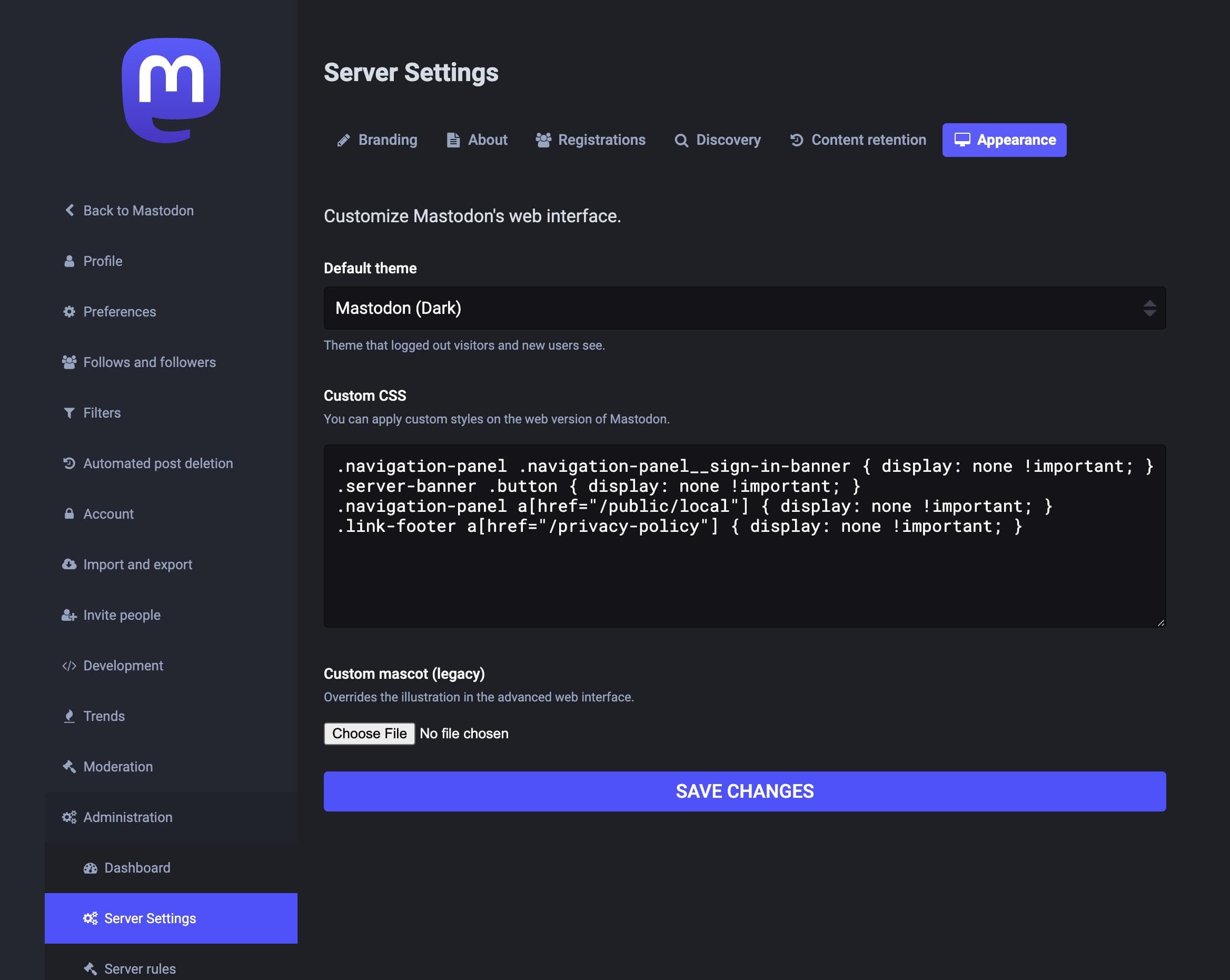
Task: Open the admin Dashboard link
Action: coord(171,868)
